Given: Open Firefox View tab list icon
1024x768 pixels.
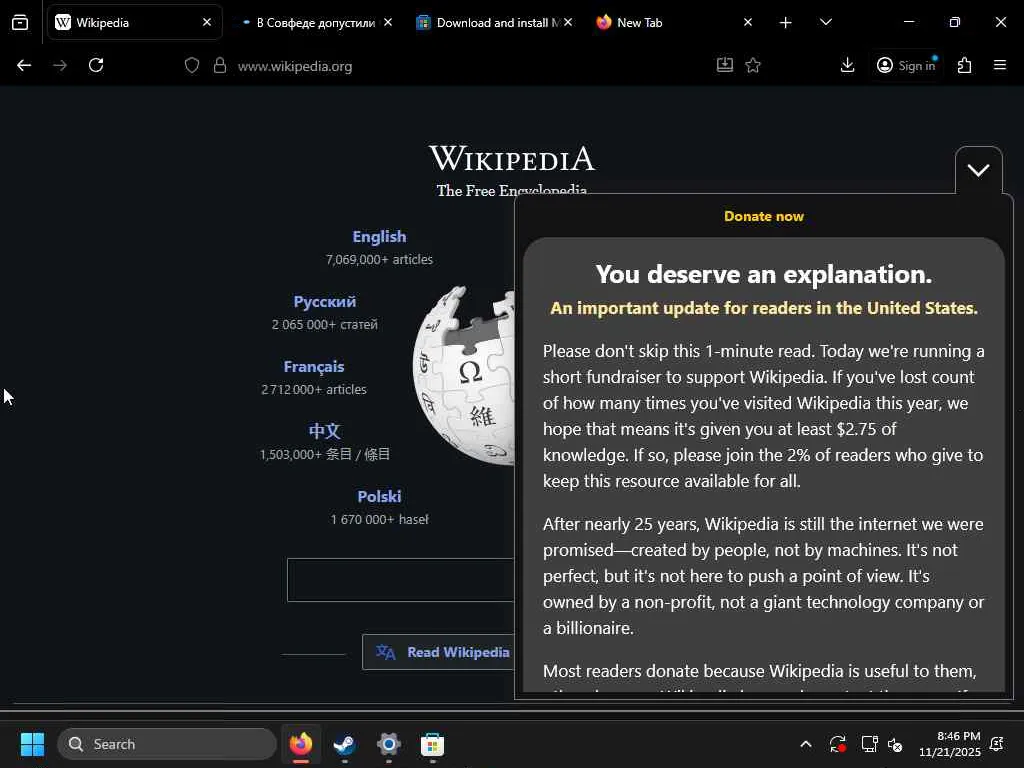Looking at the screenshot, I should coord(20,23).
